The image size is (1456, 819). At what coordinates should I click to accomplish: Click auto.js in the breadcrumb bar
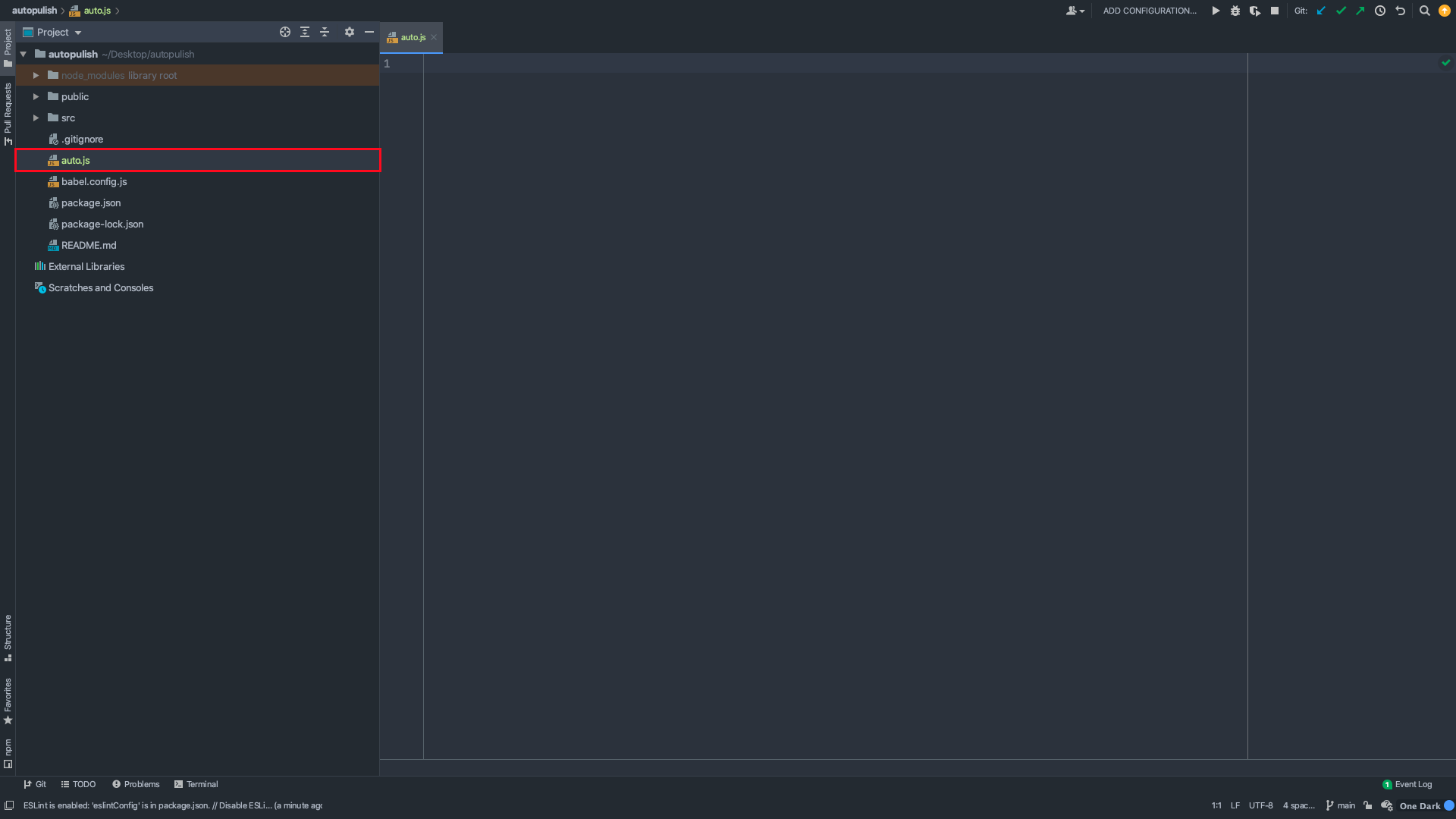[x=90, y=11]
